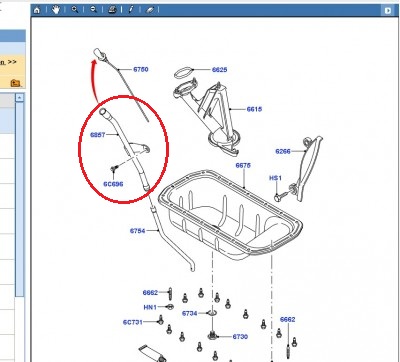Screen dimensions: 400x362
Task: Select part number 6750 dipstick label
Action: (141, 69)
